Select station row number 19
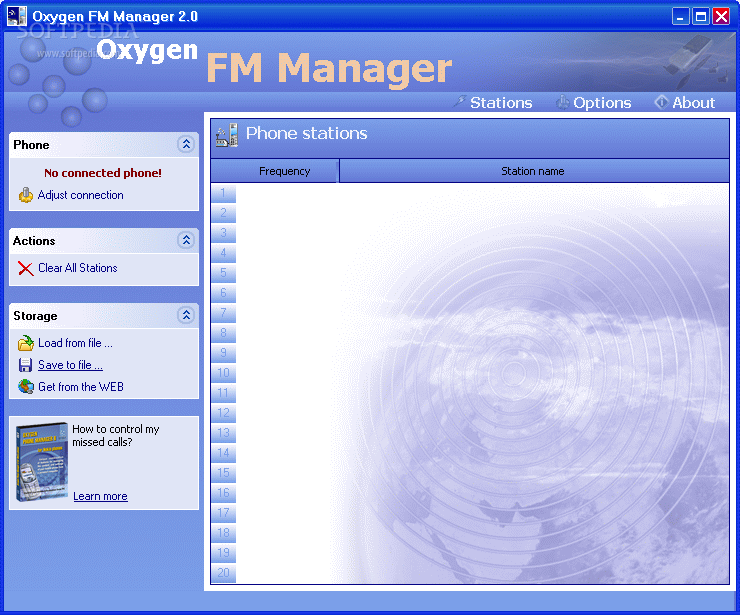The image size is (740, 615). (223, 553)
